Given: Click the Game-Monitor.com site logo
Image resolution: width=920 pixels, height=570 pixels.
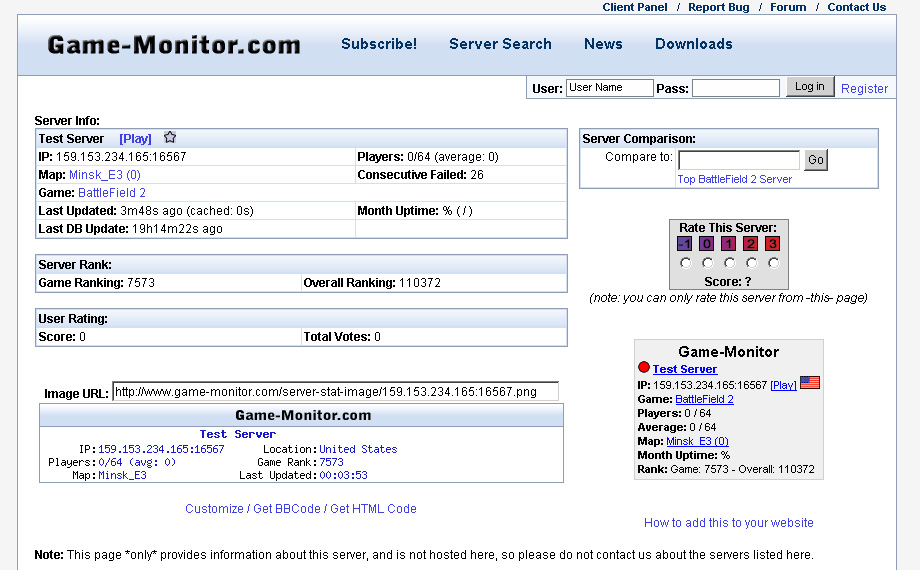Looking at the screenshot, I should tap(174, 45).
